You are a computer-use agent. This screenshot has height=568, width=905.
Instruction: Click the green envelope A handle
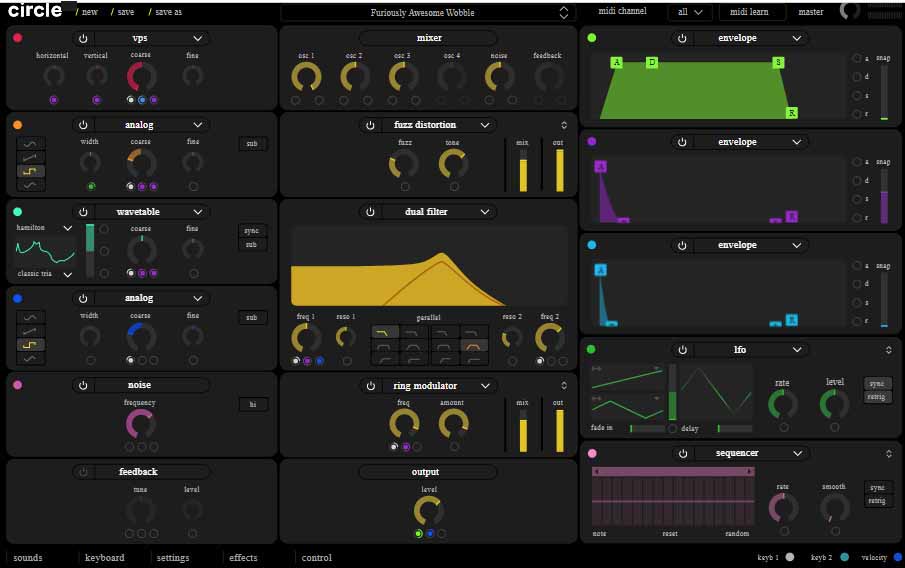(616, 62)
